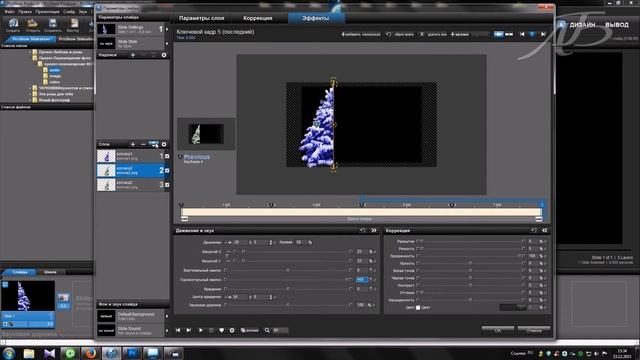Open the Слайд menu in main window

[69, 12]
